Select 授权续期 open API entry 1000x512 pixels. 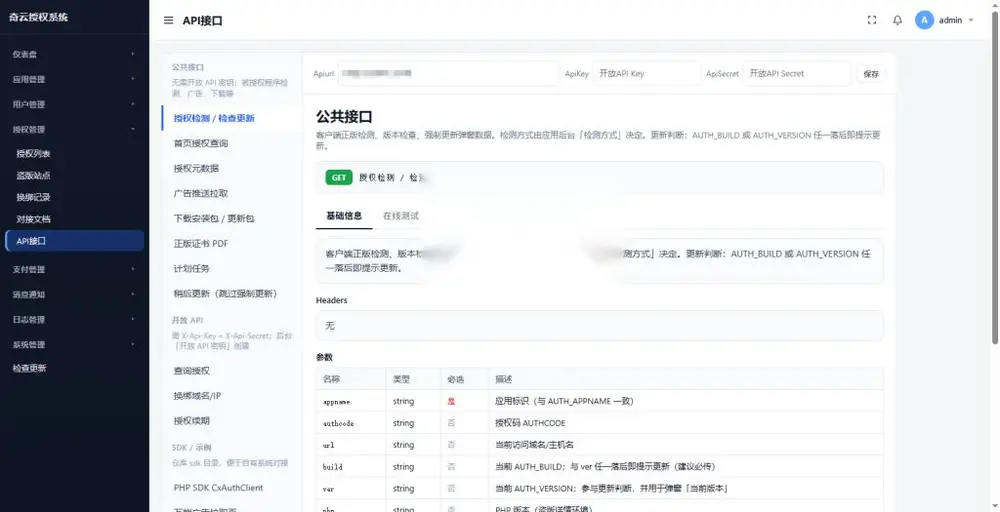tap(232, 421)
